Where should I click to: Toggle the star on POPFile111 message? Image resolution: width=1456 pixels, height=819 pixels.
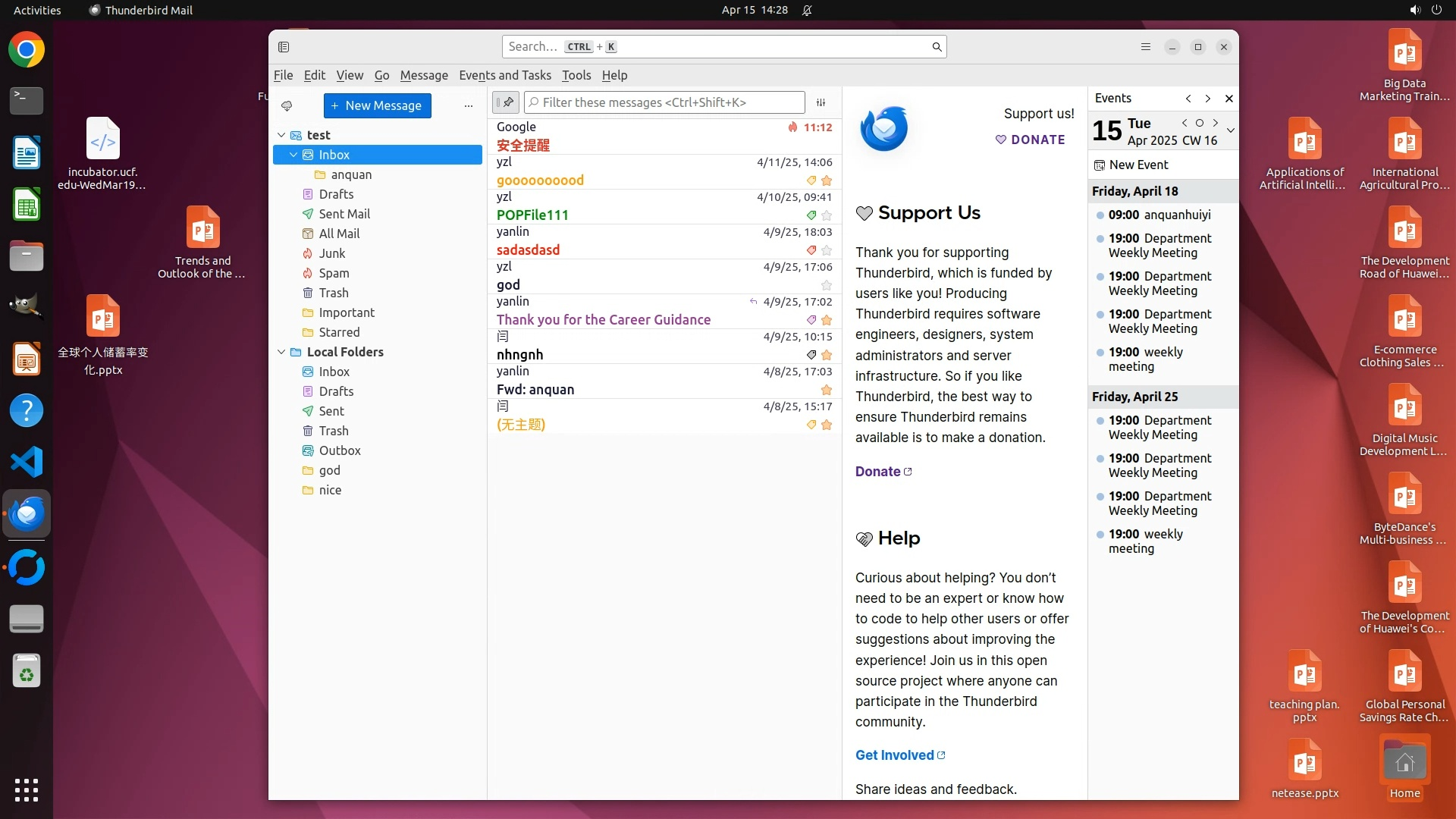click(827, 215)
